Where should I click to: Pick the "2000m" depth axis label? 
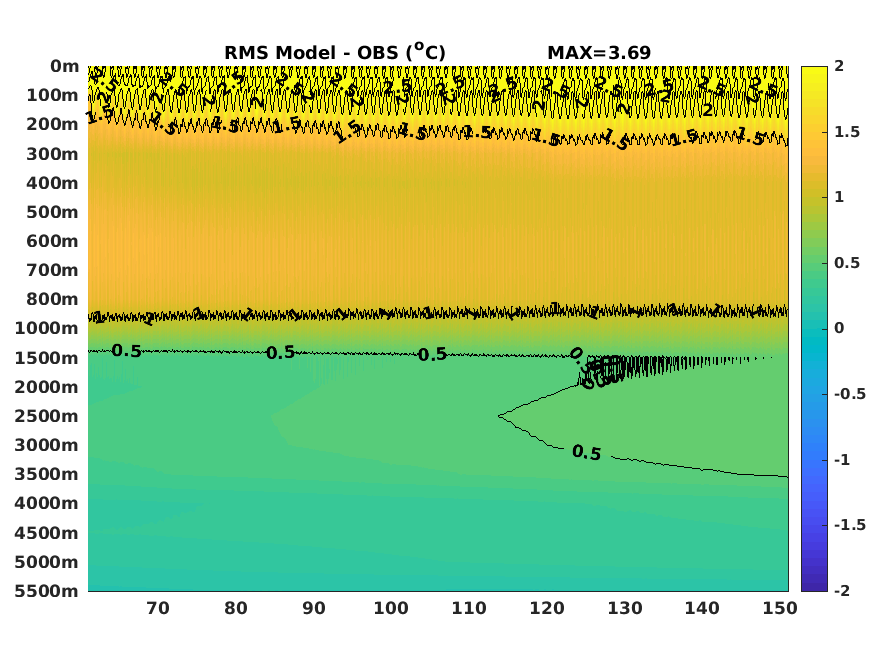tap(46, 387)
